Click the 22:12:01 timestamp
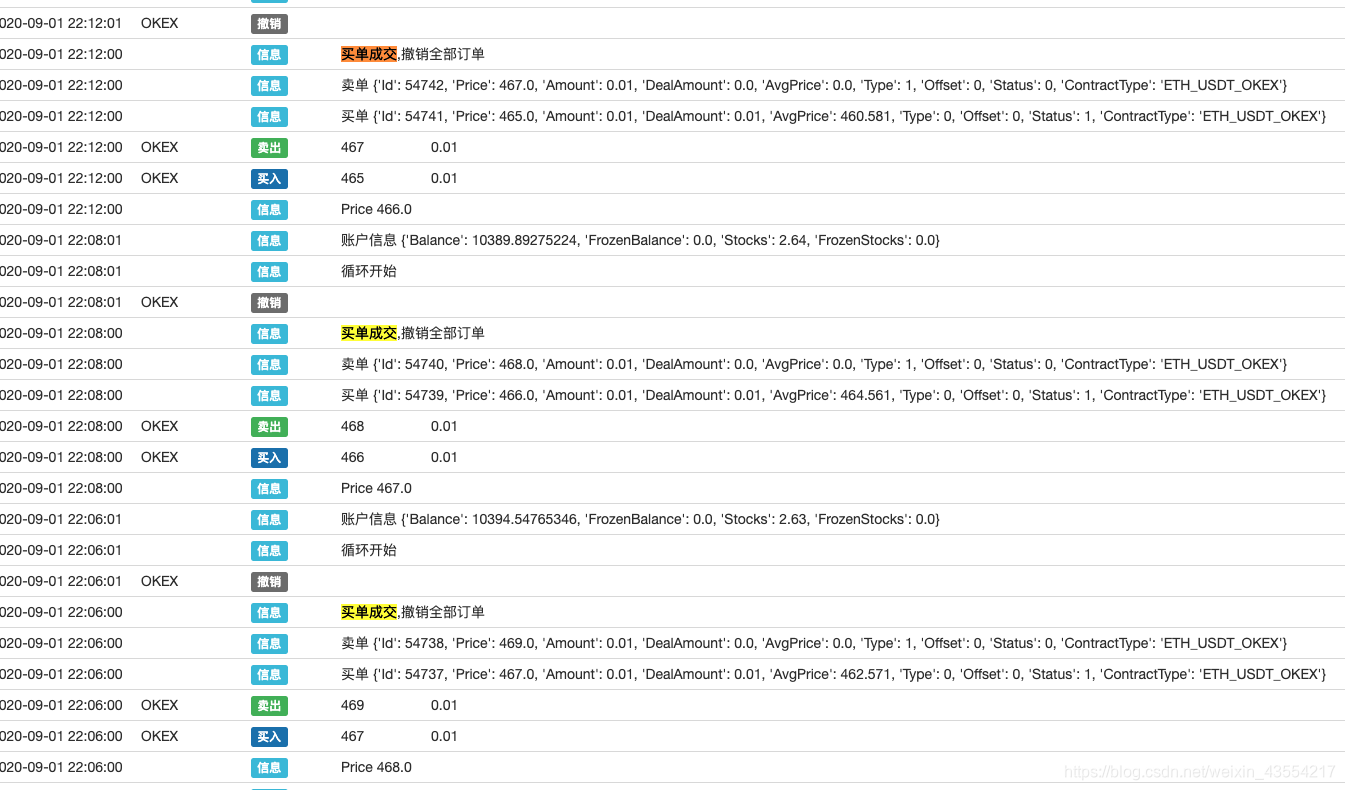 click(x=61, y=23)
